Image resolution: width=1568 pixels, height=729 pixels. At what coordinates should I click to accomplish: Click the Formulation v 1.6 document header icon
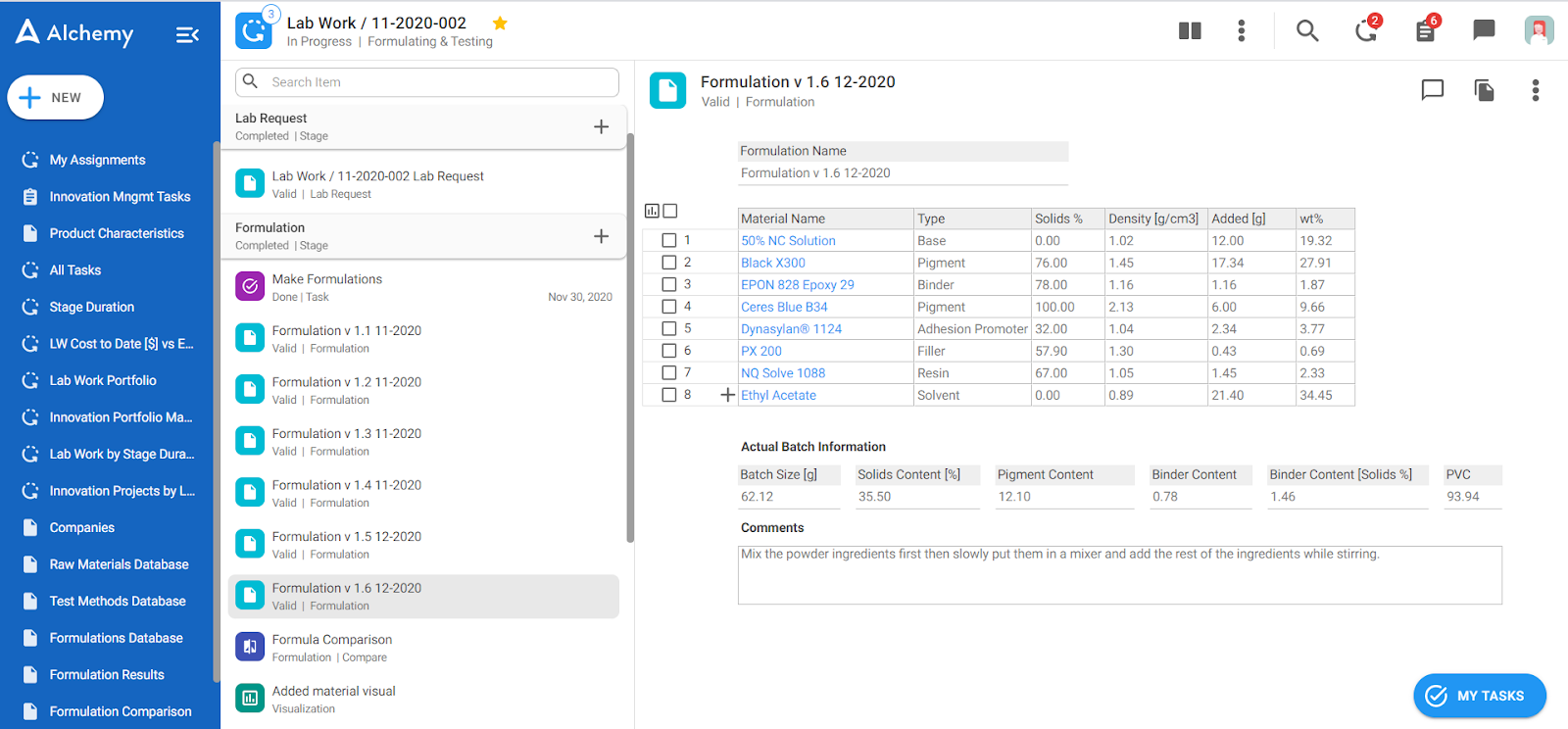click(667, 90)
